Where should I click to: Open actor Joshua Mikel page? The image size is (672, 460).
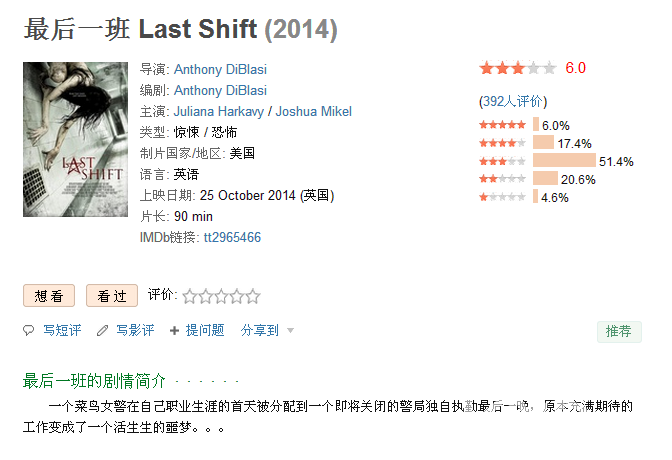(x=313, y=111)
